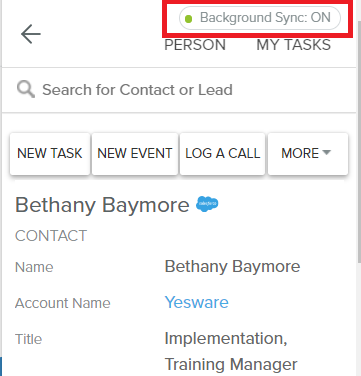Toggle the Background Sync: ON pill
Image resolution: width=361 pixels, height=376 pixels.
tap(260, 18)
